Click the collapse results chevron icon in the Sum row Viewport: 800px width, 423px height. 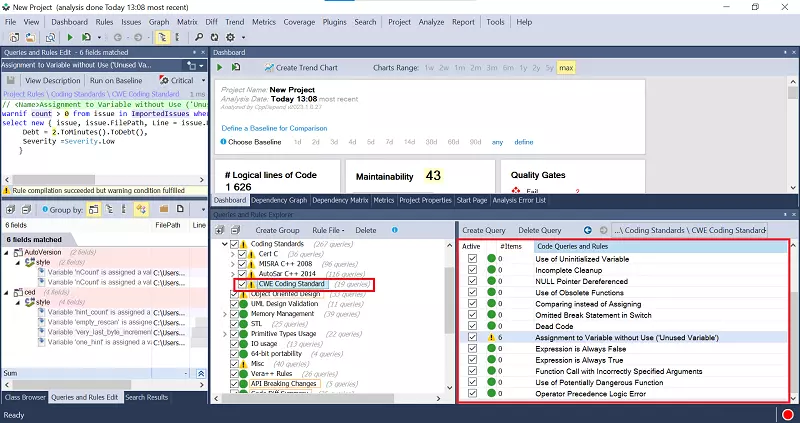point(201,374)
